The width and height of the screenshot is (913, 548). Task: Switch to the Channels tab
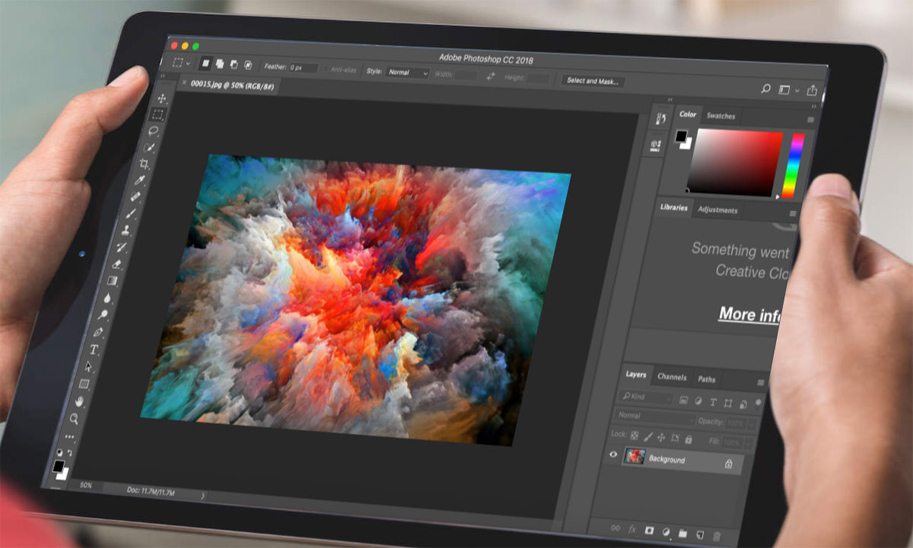[672, 377]
